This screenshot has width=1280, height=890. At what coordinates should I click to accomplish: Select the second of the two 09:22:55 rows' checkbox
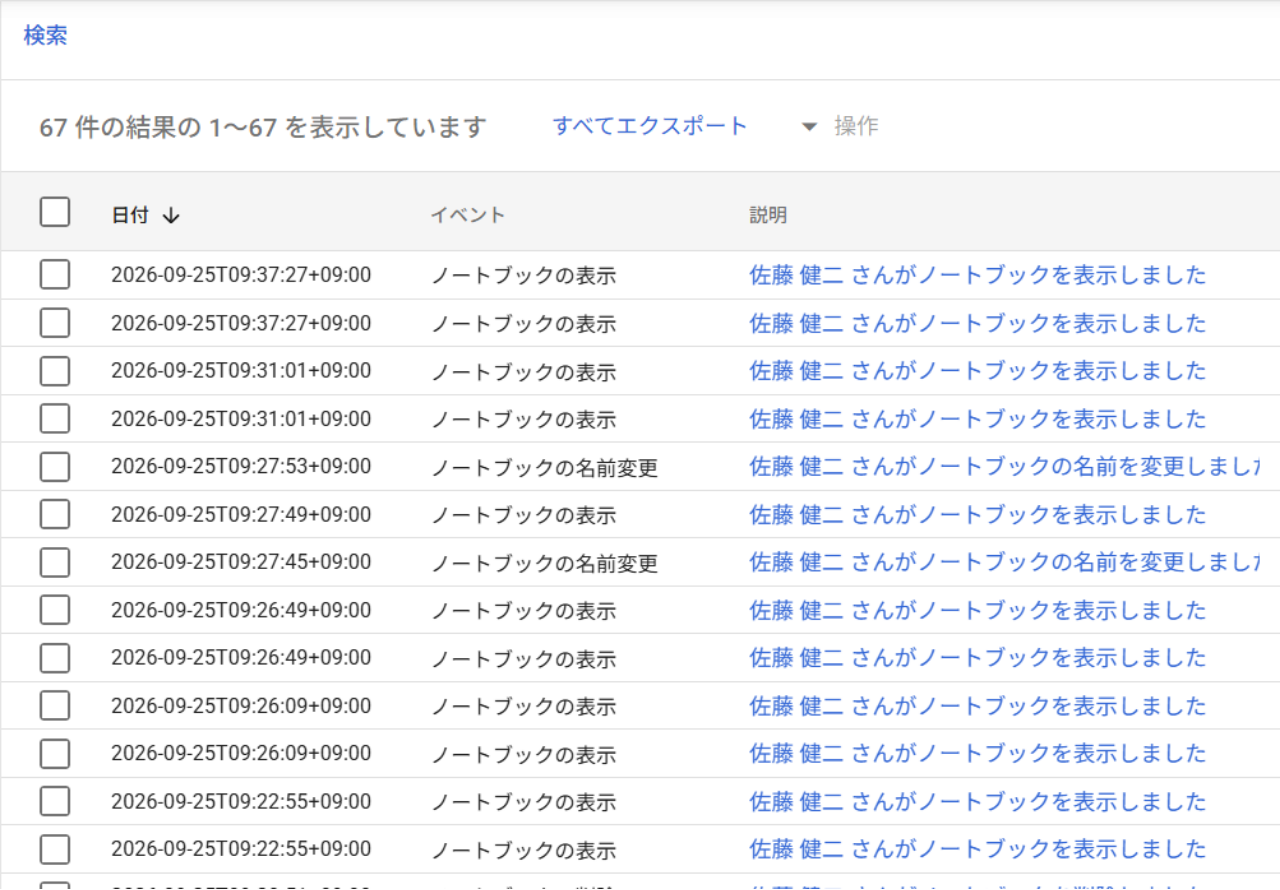[55, 850]
